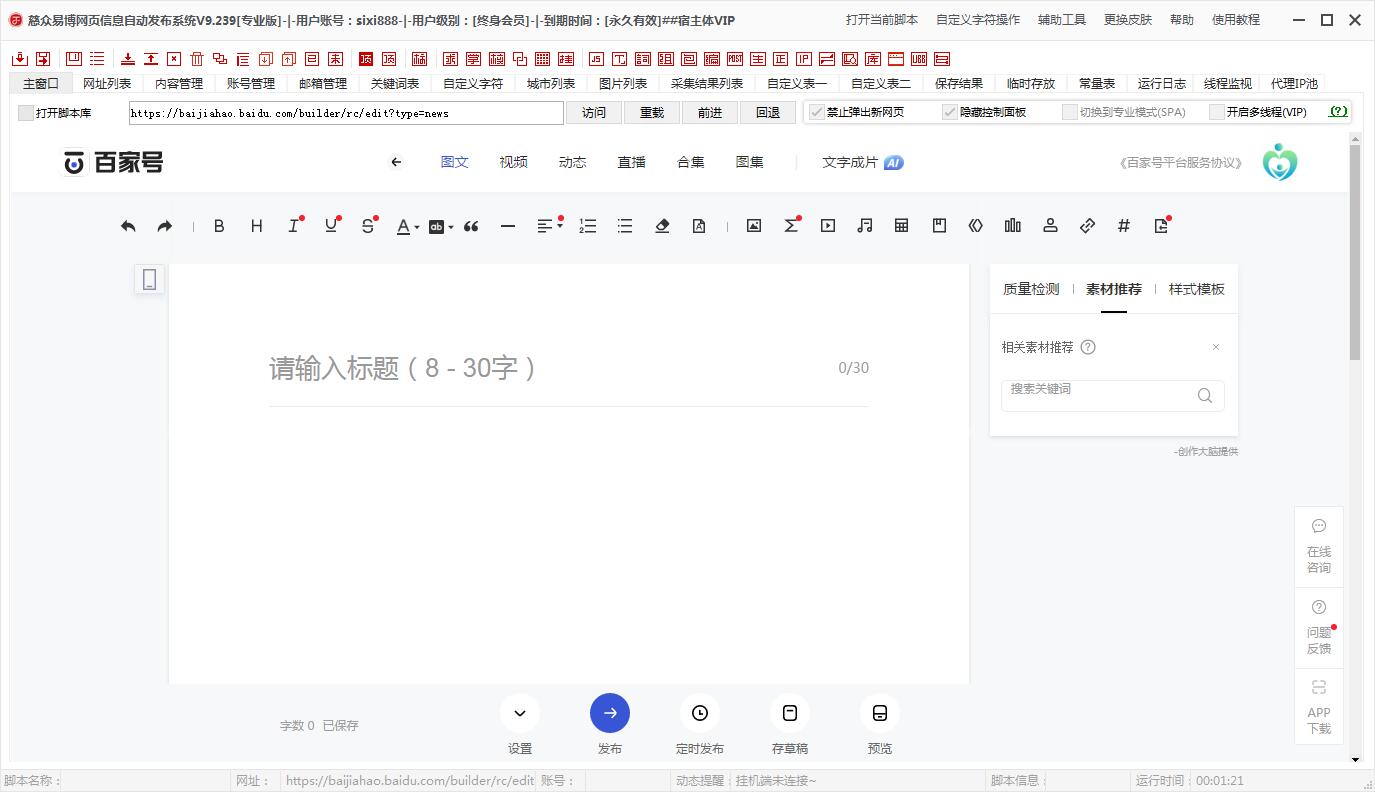Toggle strikethrough text formatting
This screenshot has width=1375, height=792.
368,226
